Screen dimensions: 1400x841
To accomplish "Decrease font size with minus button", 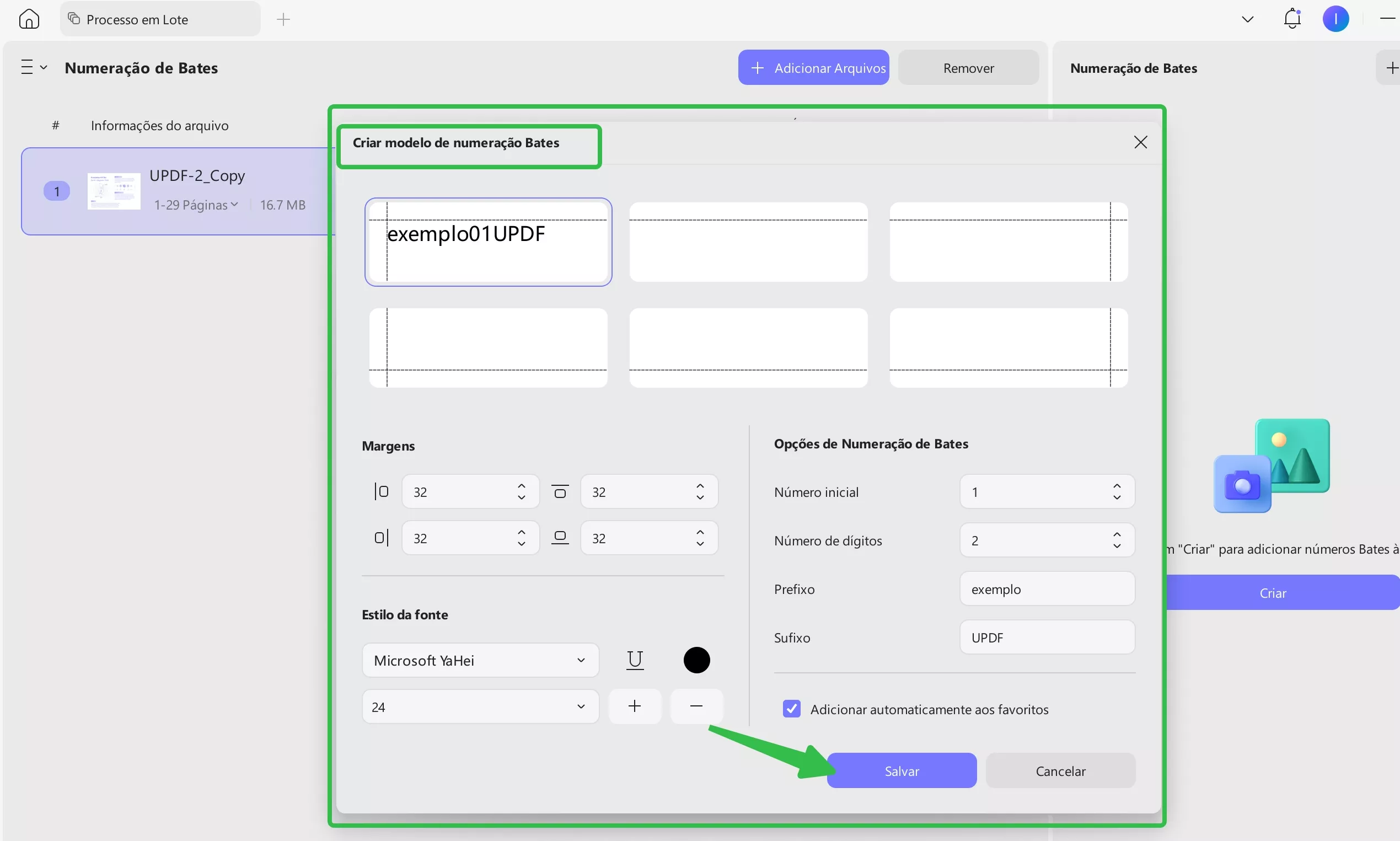I will 696,706.
